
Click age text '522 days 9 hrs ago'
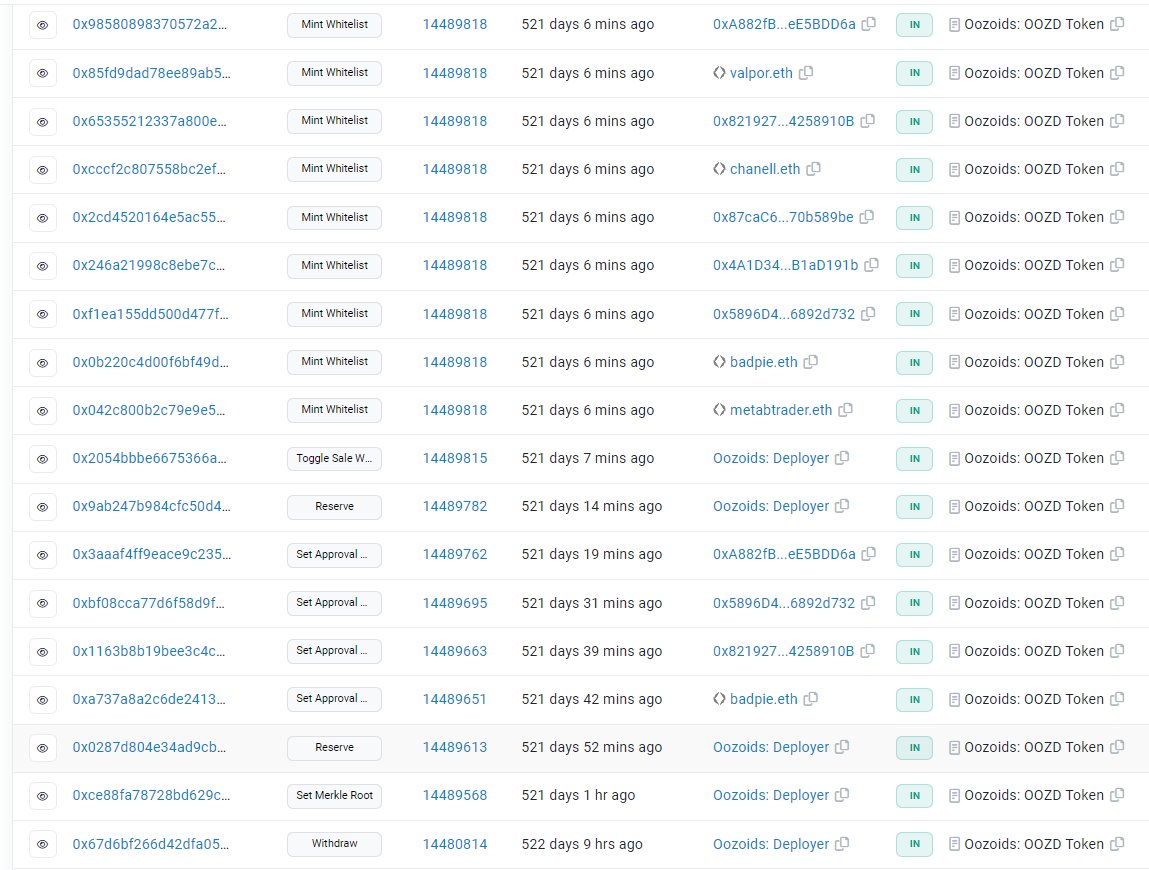pyautogui.click(x=582, y=844)
